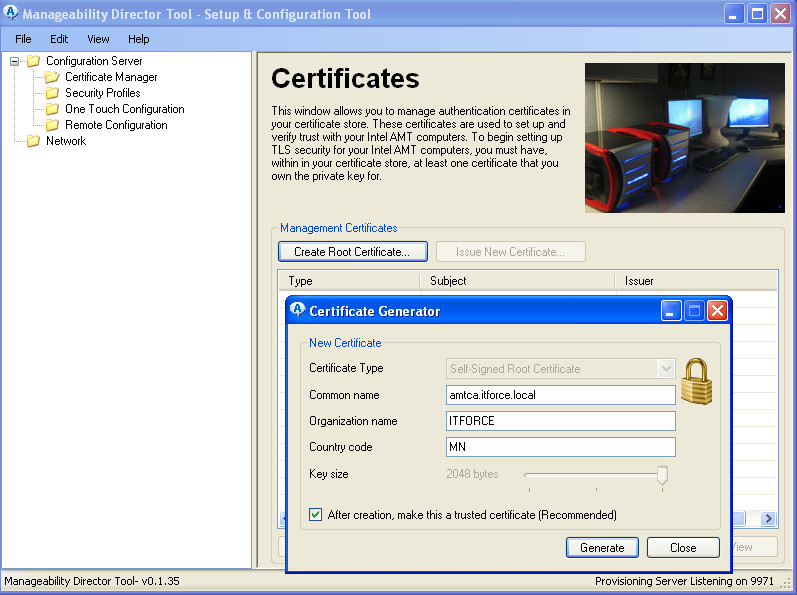Open the File menu

click(x=23, y=39)
